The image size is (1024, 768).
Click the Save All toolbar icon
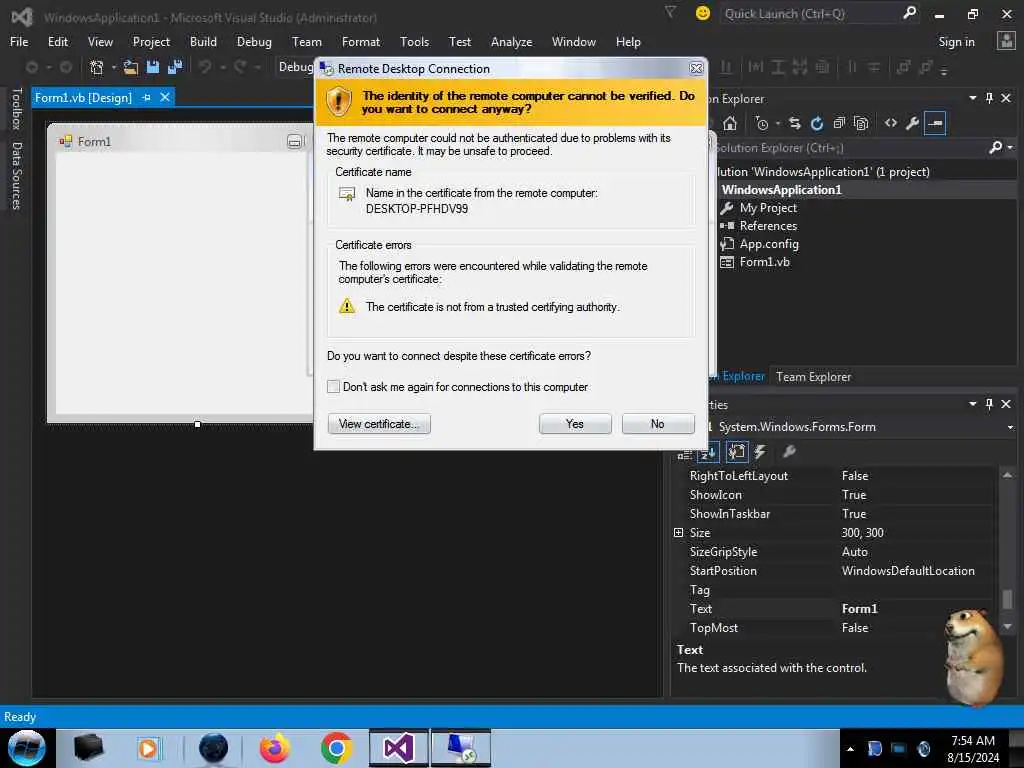(x=175, y=67)
